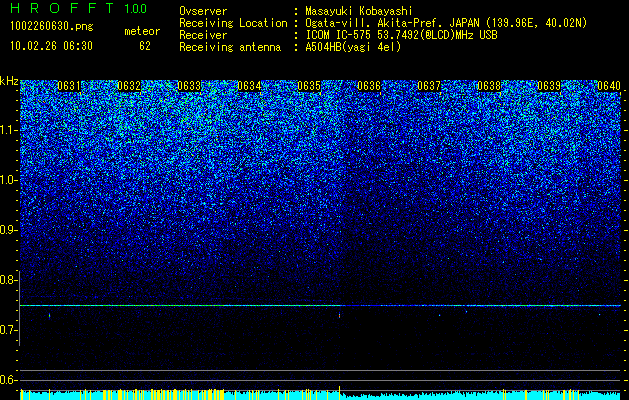
Task: Click the 0634 time marker
Action: (x=249, y=86)
